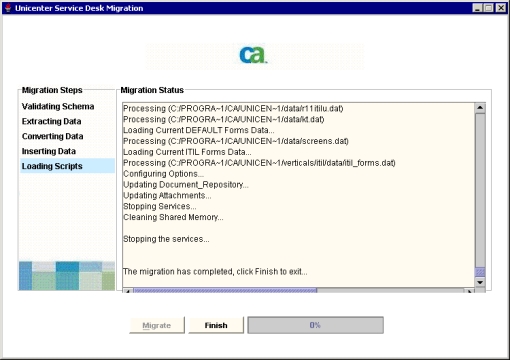Click the kt.dat processing log line

tap(224, 119)
